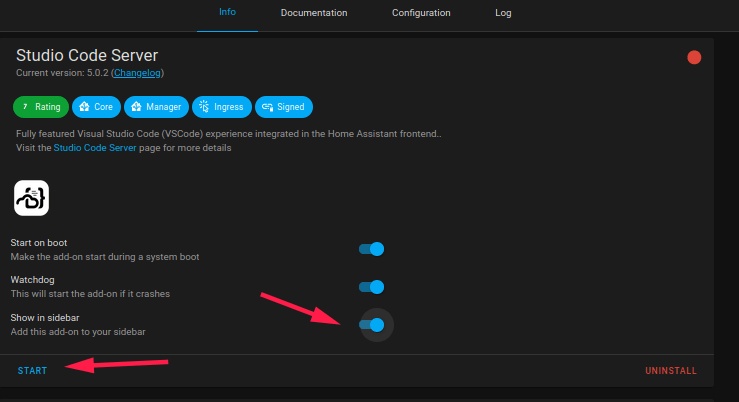The height and width of the screenshot is (402, 739).
Task: Disable the Watchdog switch
Action: pos(371,287)
